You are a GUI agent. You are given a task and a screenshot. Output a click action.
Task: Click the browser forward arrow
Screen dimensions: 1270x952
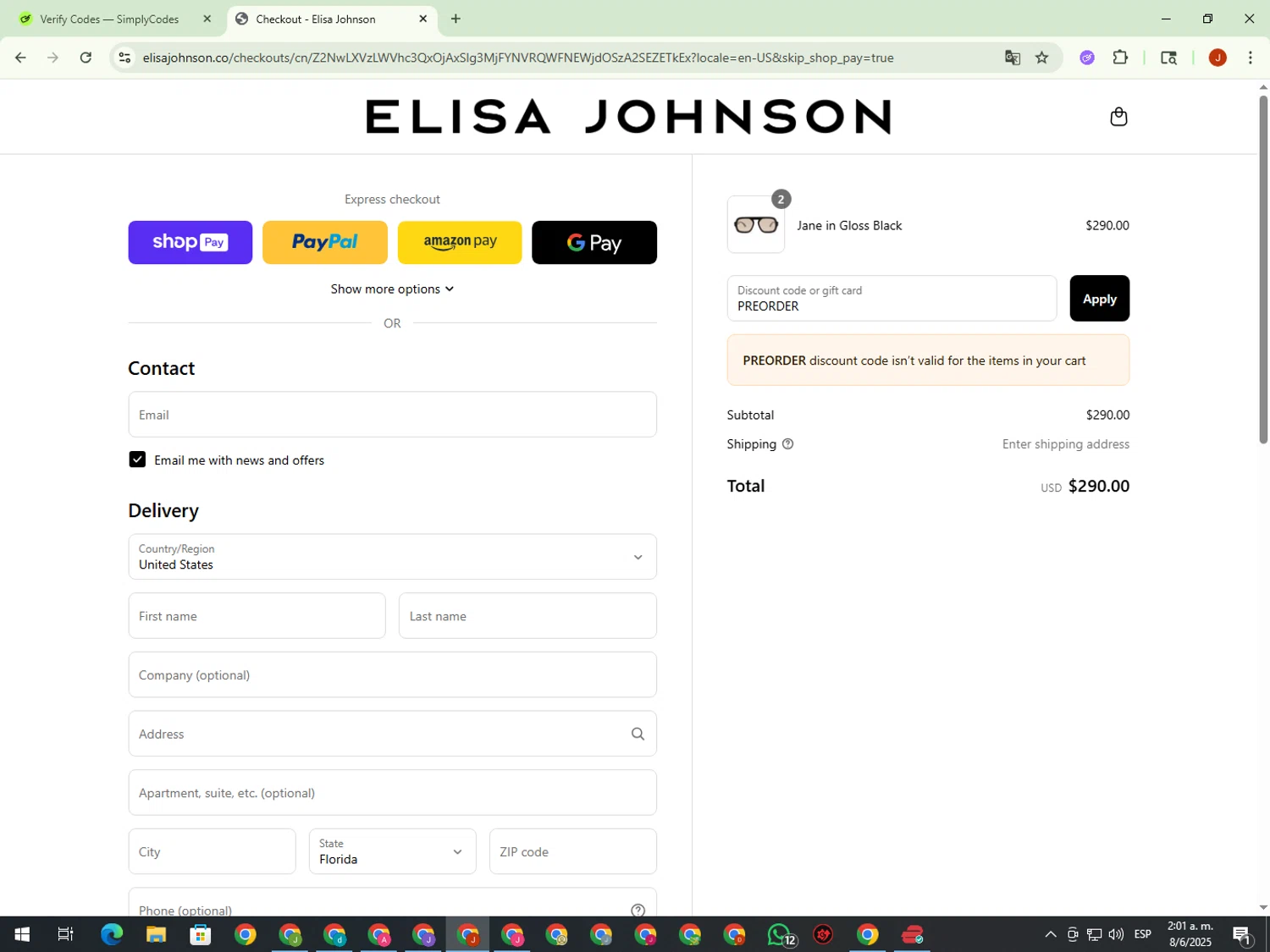[x=52, y=58]
